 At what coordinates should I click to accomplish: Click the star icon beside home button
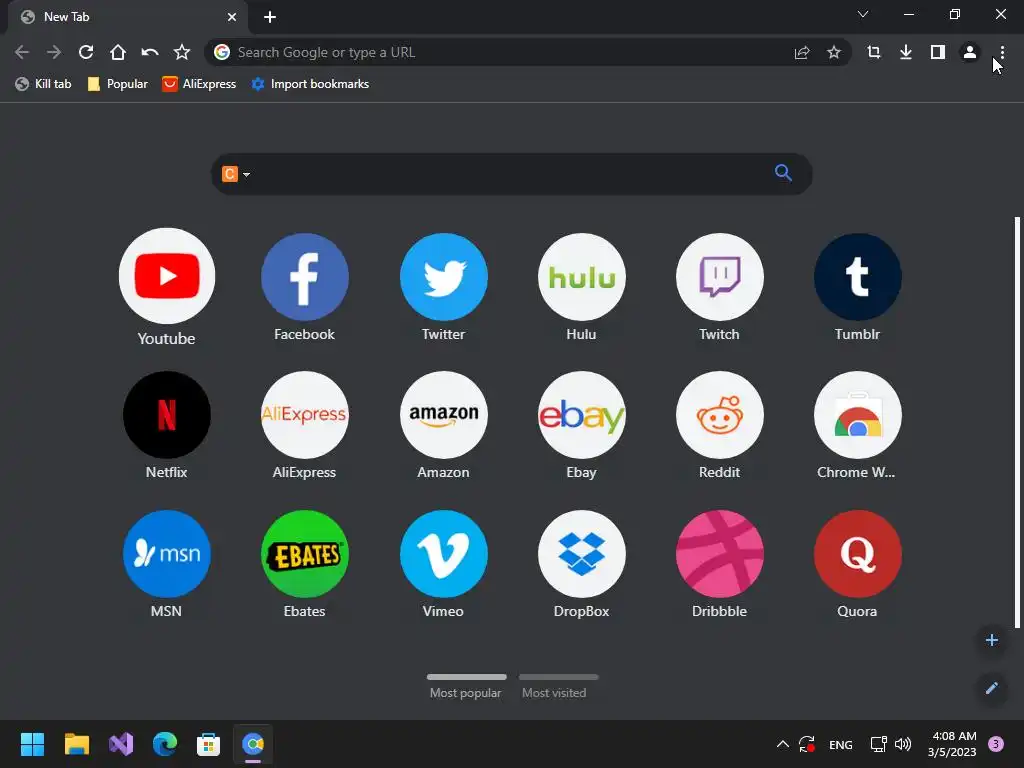coord(182,52)
